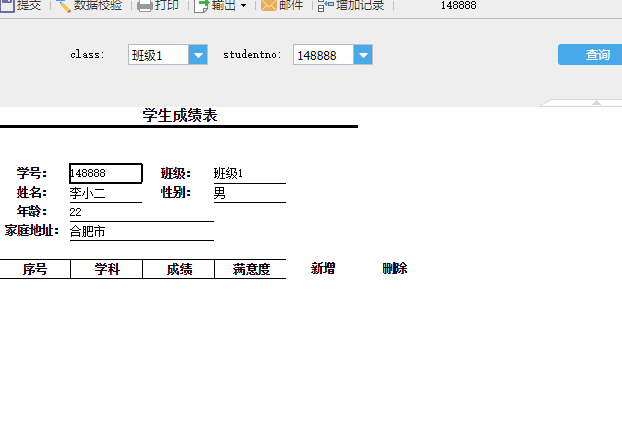The image size is (622, 421).
Task: Select the 学号 cell containing 148888
Action: (x=106, y=173)
